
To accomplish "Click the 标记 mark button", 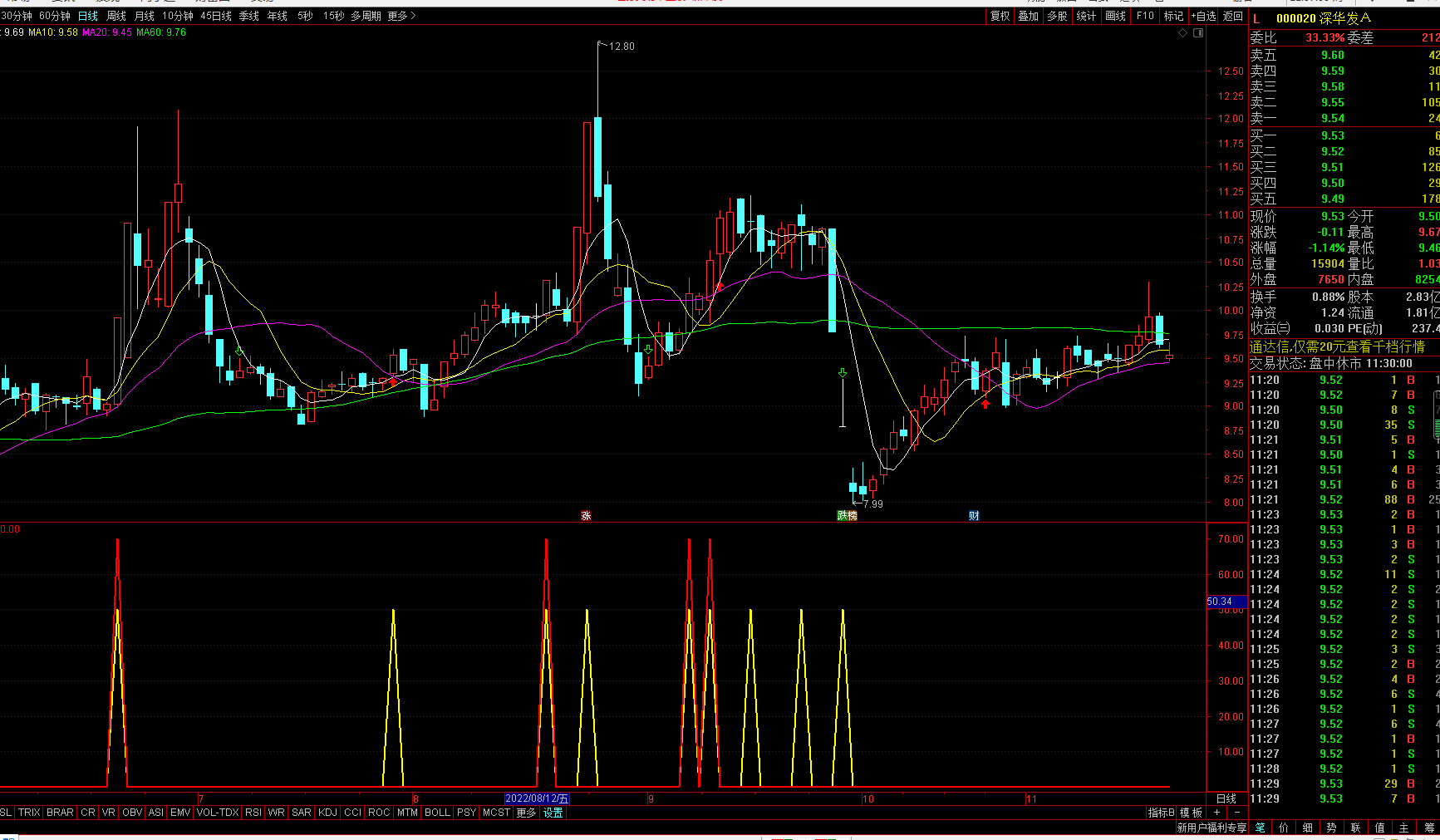I will coord(1173,16).
